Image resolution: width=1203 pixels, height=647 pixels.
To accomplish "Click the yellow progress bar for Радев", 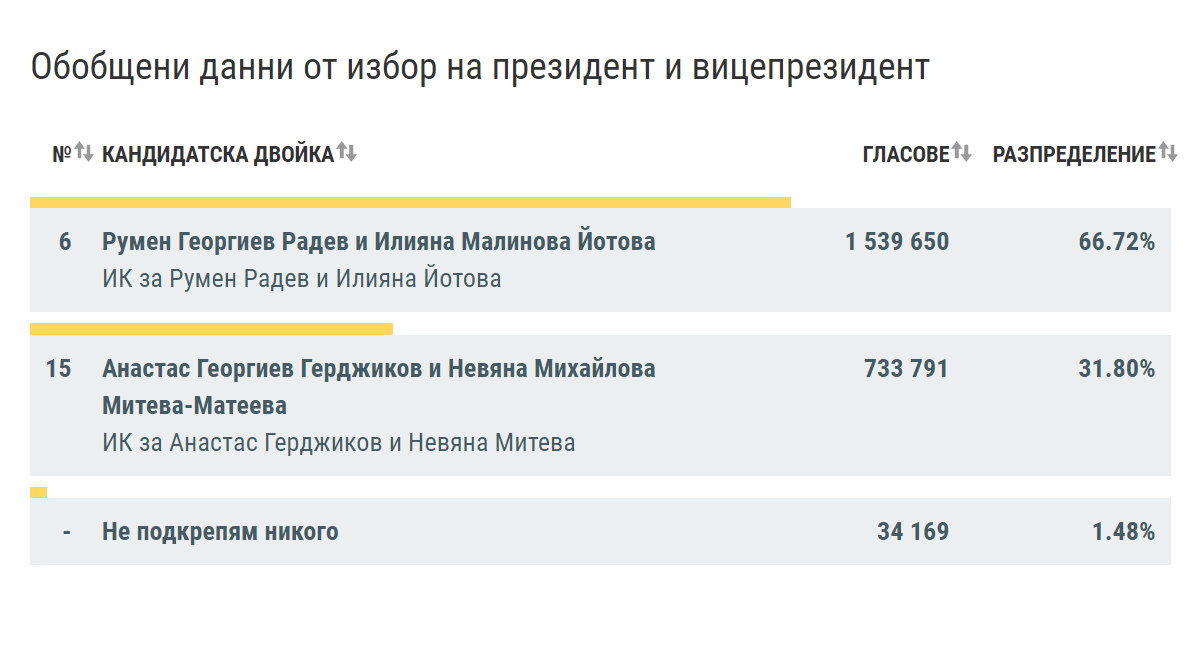I will click(x=410, y=201).
